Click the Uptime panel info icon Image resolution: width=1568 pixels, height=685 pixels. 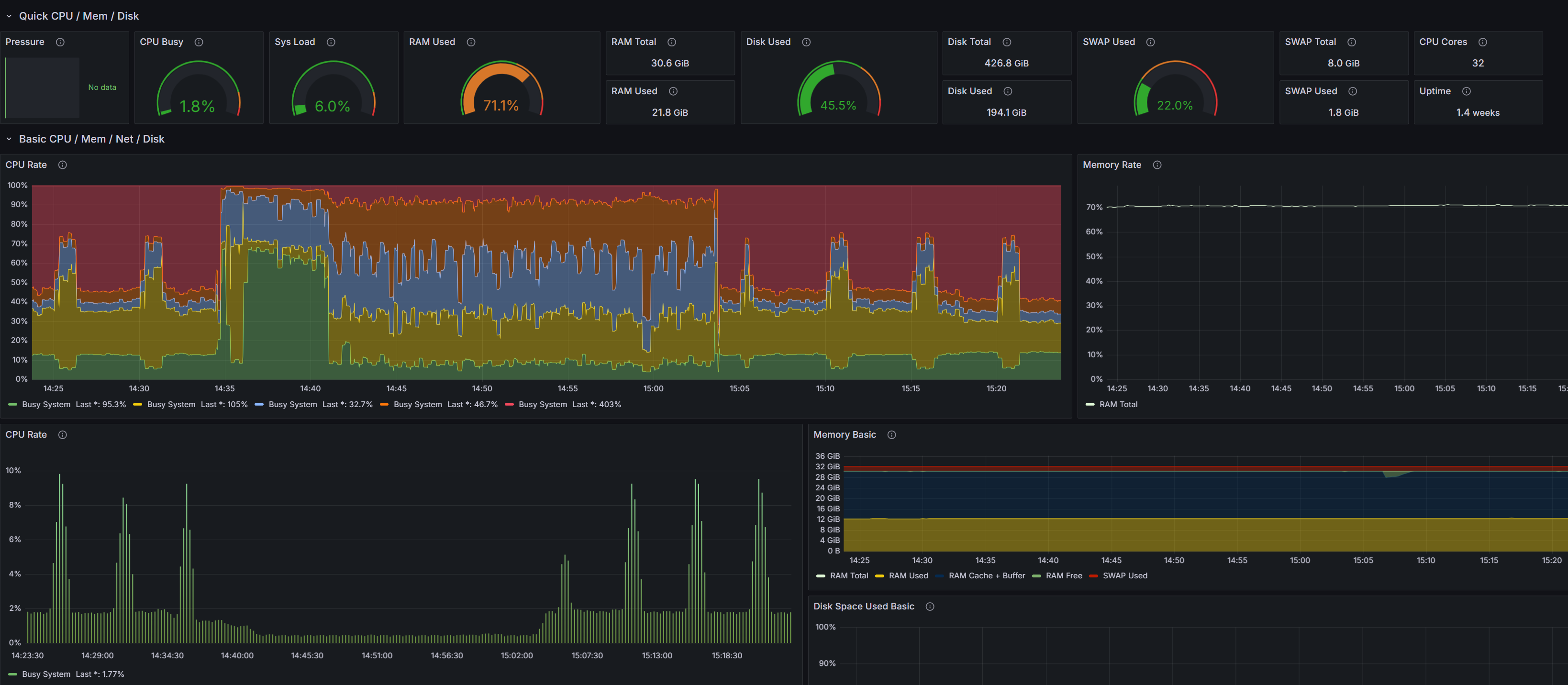tap(1466, 91)
